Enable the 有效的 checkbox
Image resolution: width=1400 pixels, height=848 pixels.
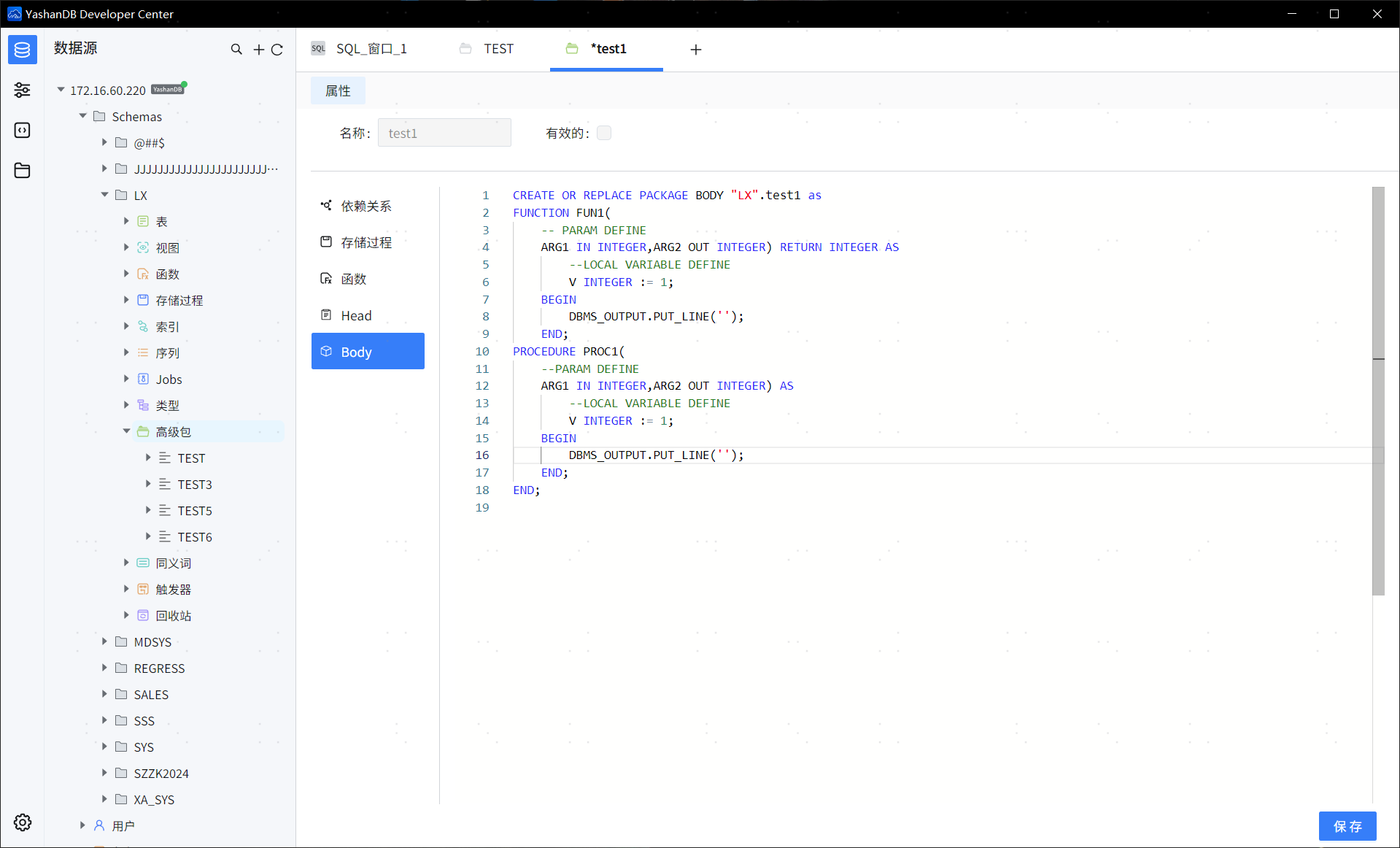603,132
